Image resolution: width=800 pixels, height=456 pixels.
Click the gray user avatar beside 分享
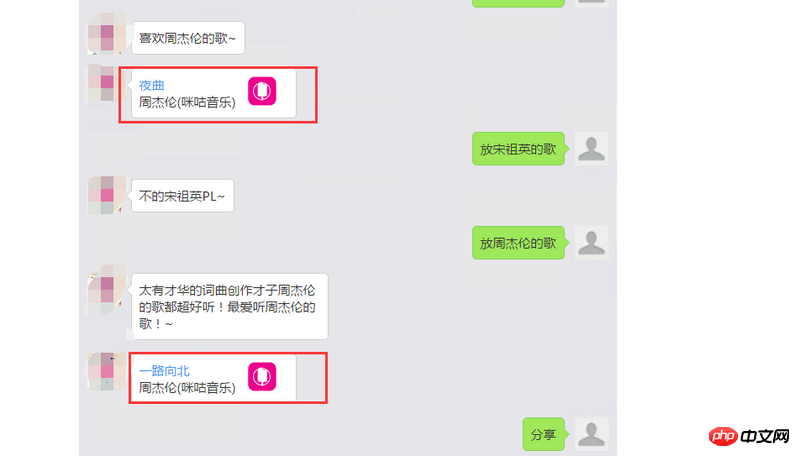coord(591,434)
